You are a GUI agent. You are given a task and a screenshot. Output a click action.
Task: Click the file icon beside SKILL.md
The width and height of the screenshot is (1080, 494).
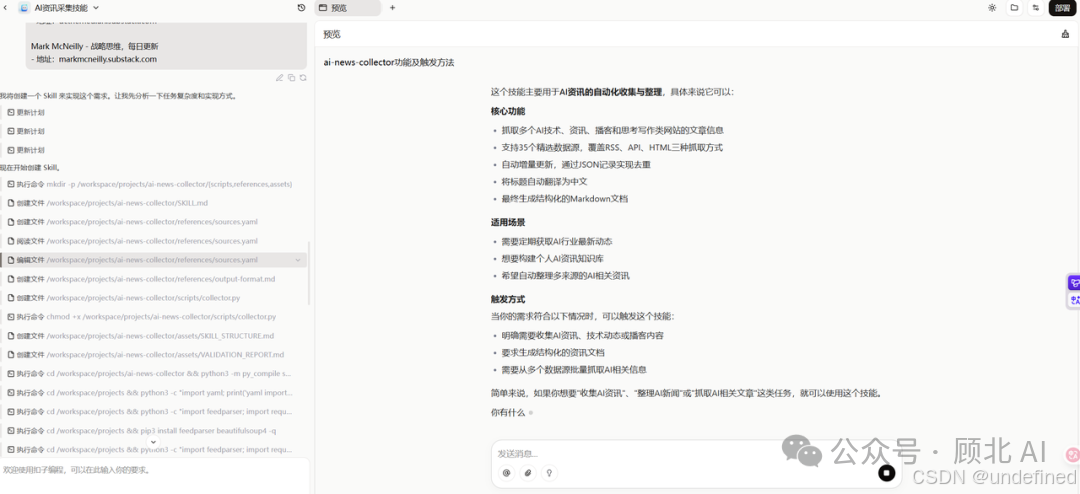11,203
